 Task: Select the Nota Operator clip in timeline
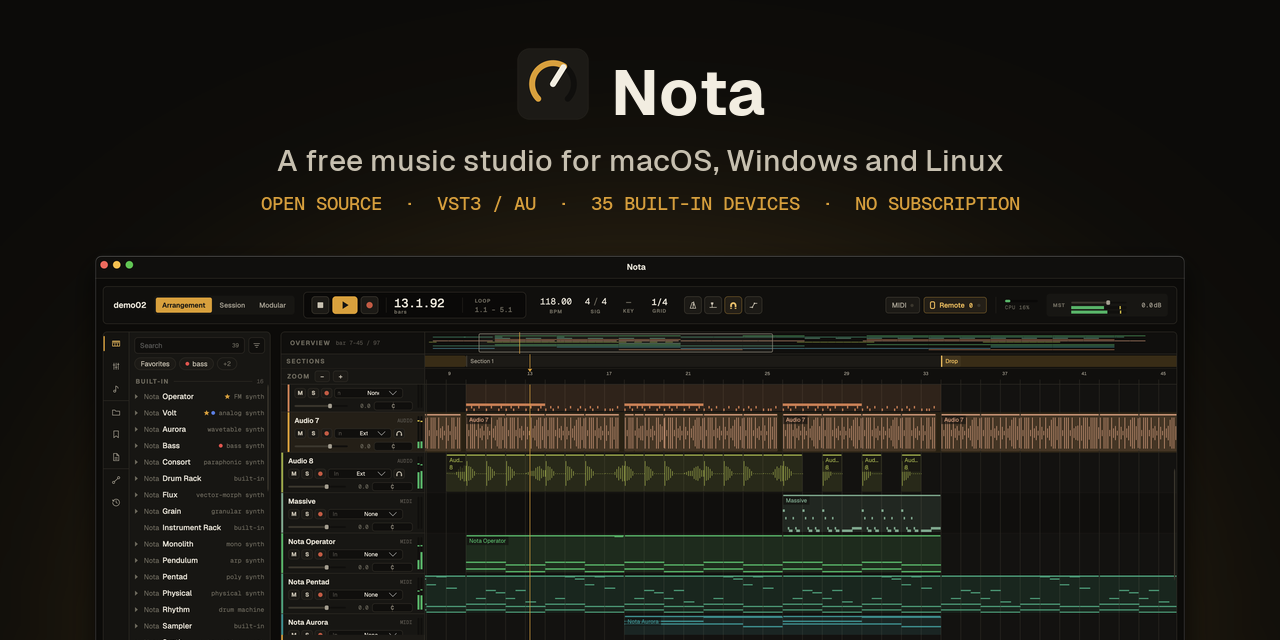(x=703, y=554)
